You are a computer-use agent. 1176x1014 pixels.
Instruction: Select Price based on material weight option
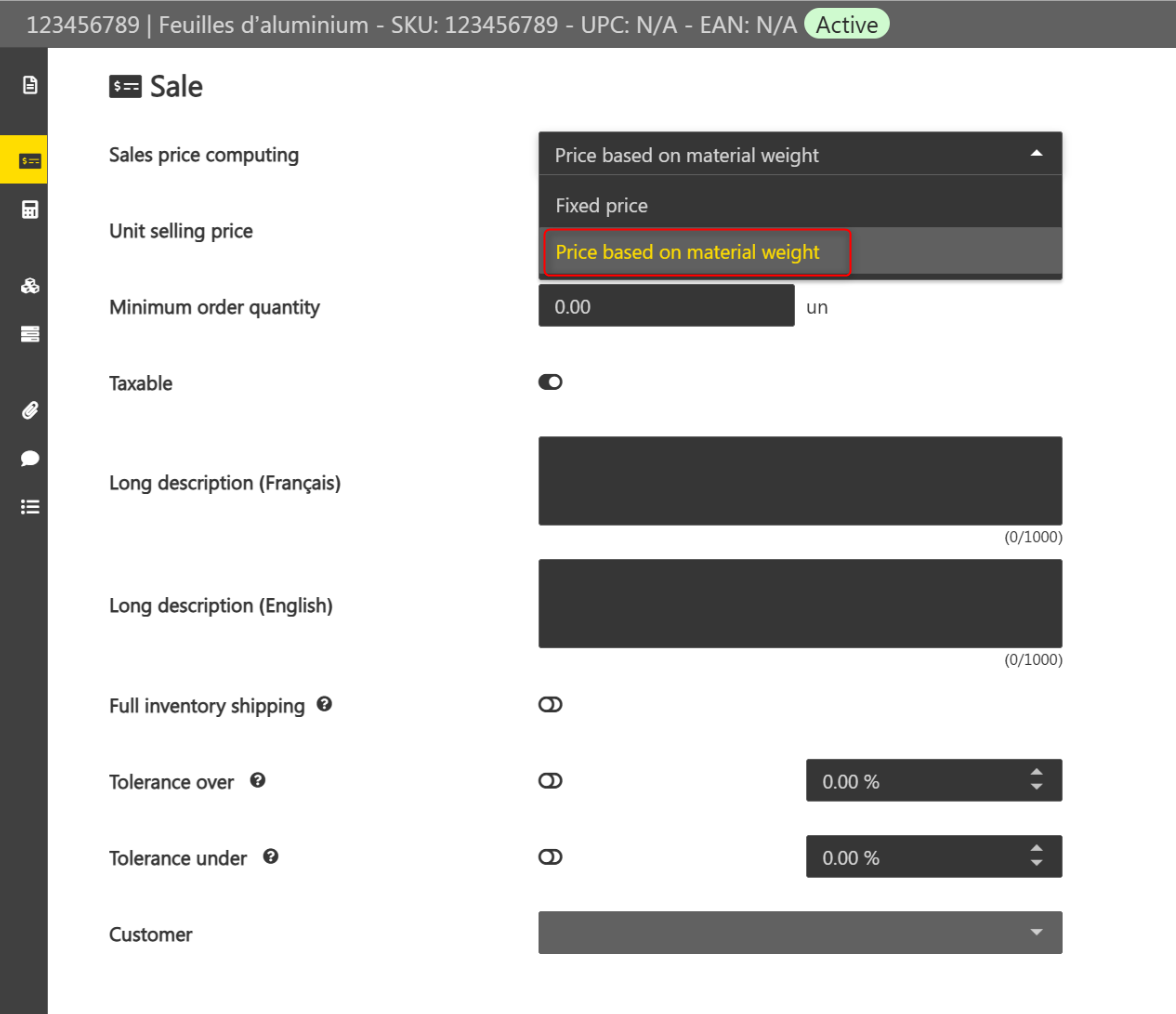pyautogui.click(x=688, y=253)
